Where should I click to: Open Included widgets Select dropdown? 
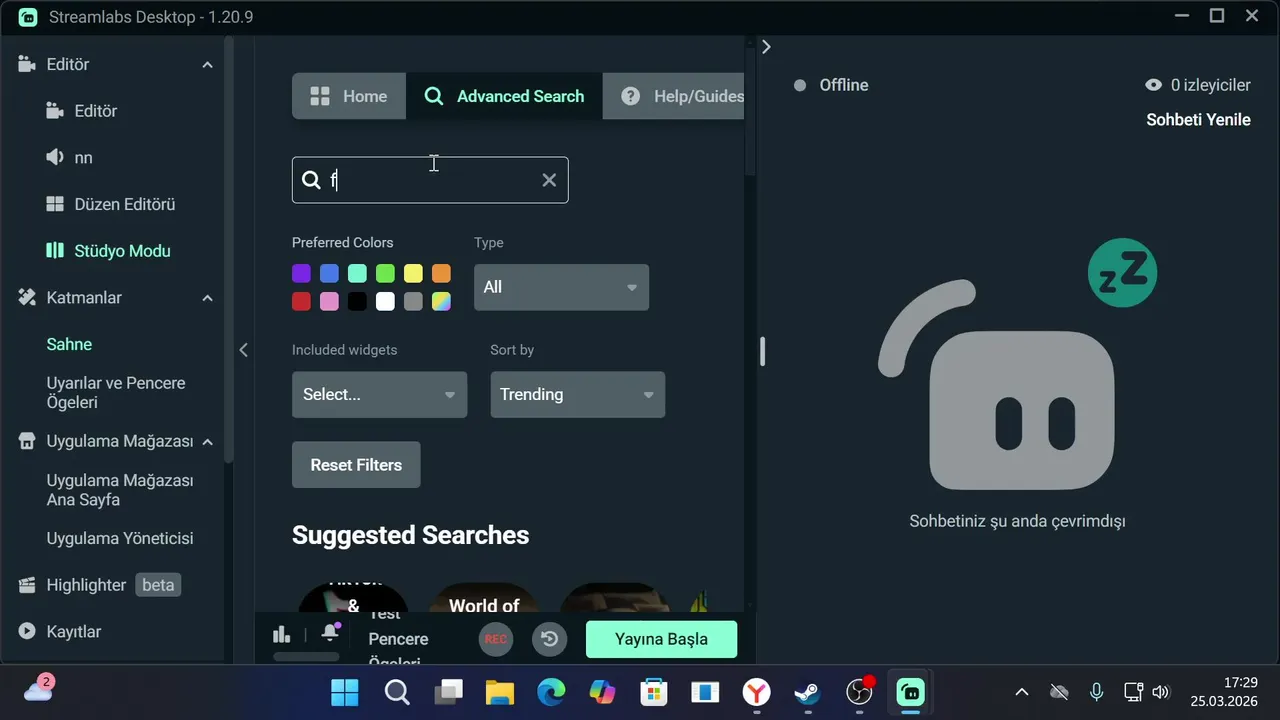point(379,394)
